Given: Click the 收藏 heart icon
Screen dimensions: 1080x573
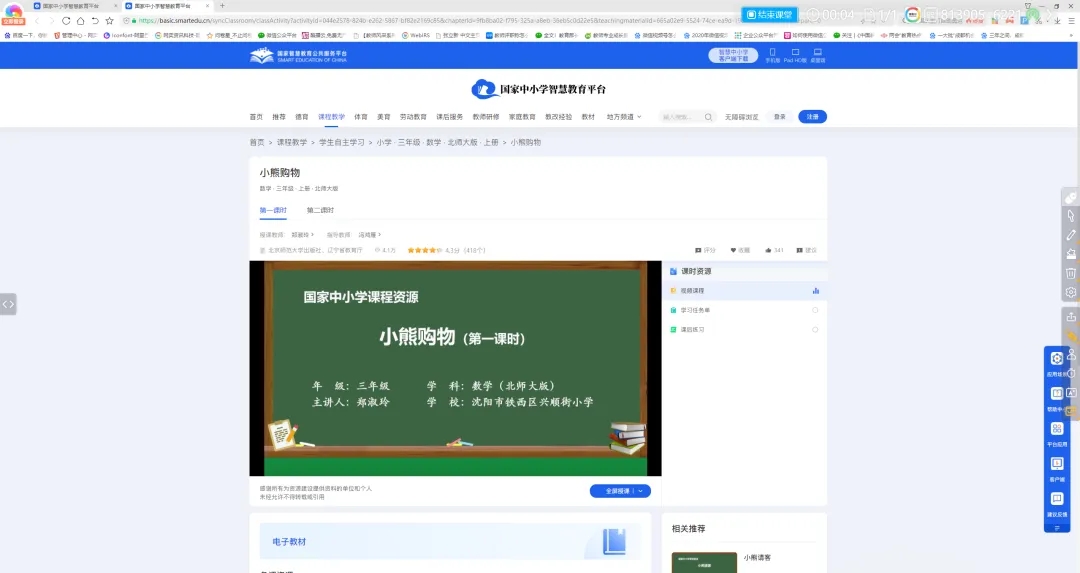Looking at the screenshot, I should (734, 250).
